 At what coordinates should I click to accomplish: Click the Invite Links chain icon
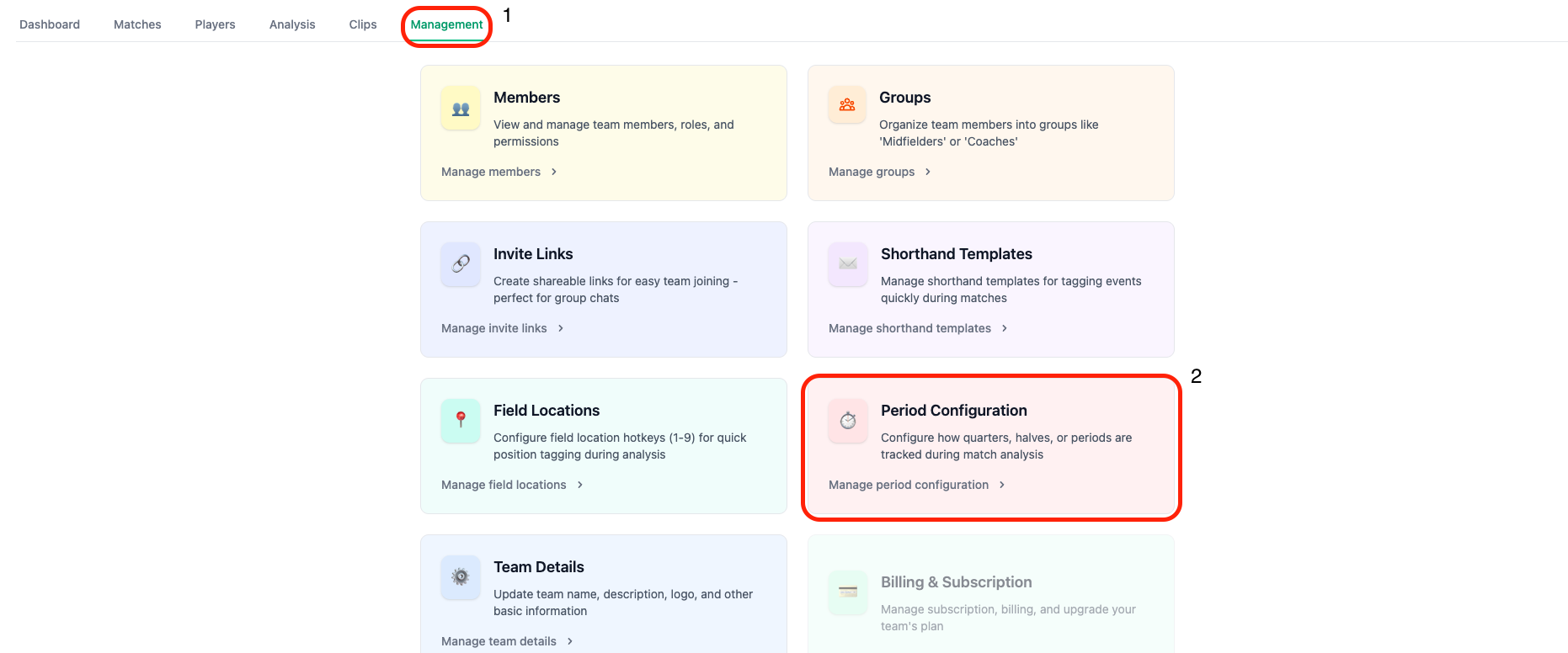(461, 264)
